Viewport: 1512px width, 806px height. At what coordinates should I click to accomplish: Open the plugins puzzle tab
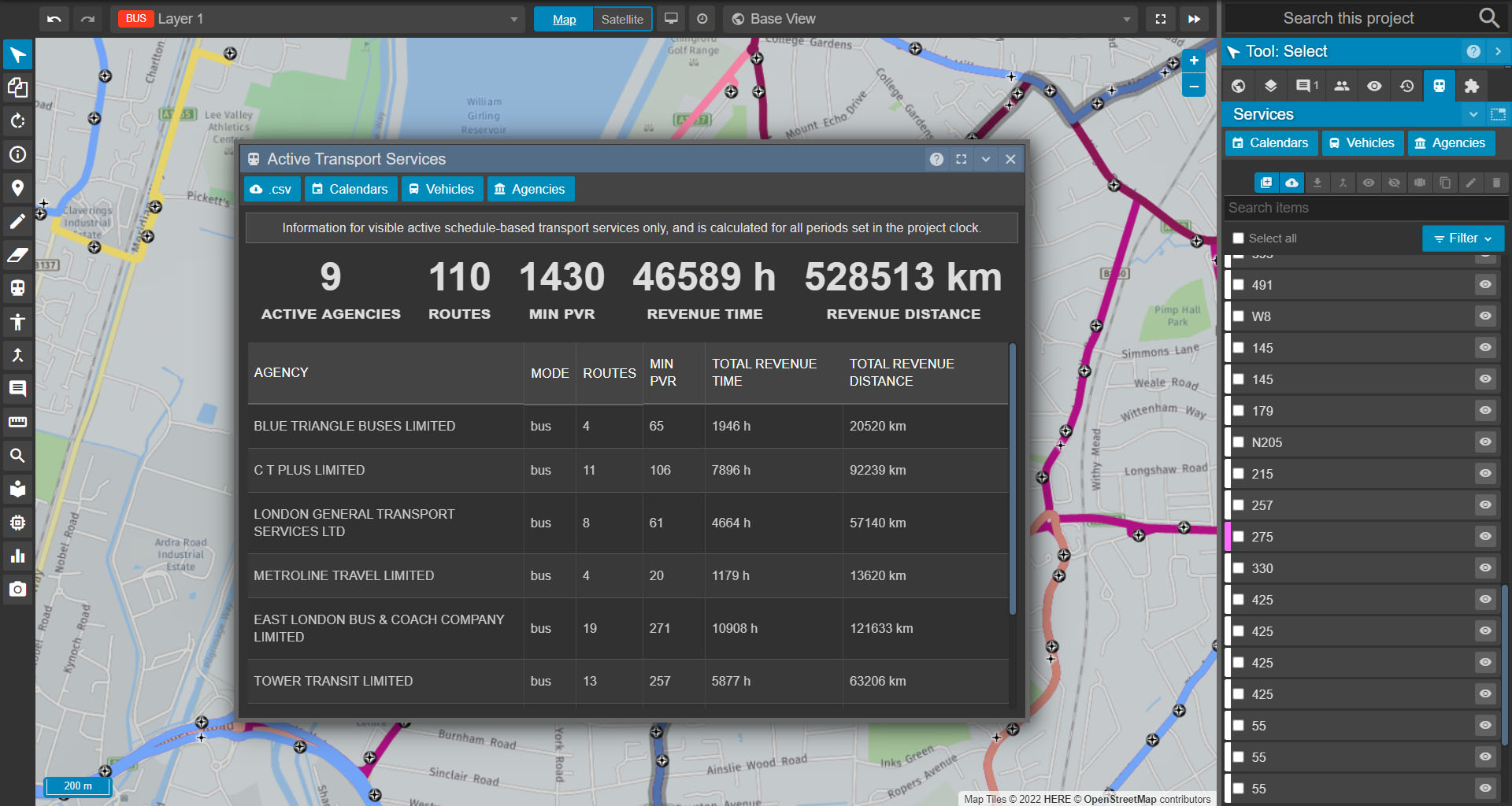click(1472, 86)
